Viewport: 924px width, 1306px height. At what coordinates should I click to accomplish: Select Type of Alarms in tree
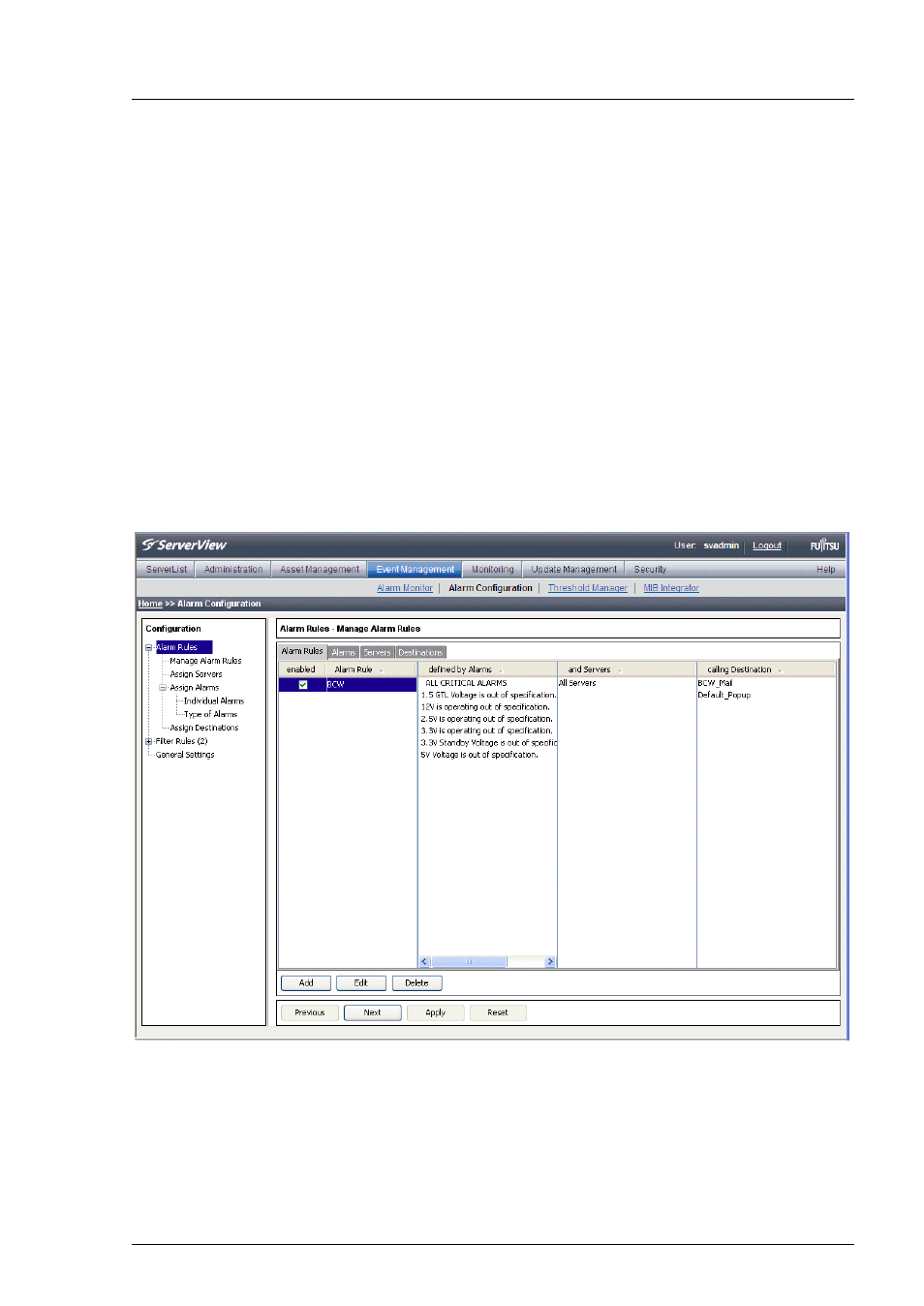point(210,715)
